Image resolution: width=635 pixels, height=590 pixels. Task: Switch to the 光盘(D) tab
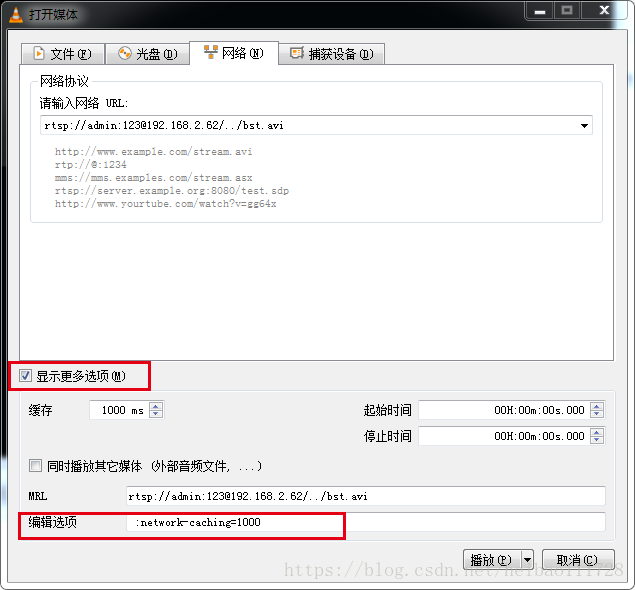point(147,54)
